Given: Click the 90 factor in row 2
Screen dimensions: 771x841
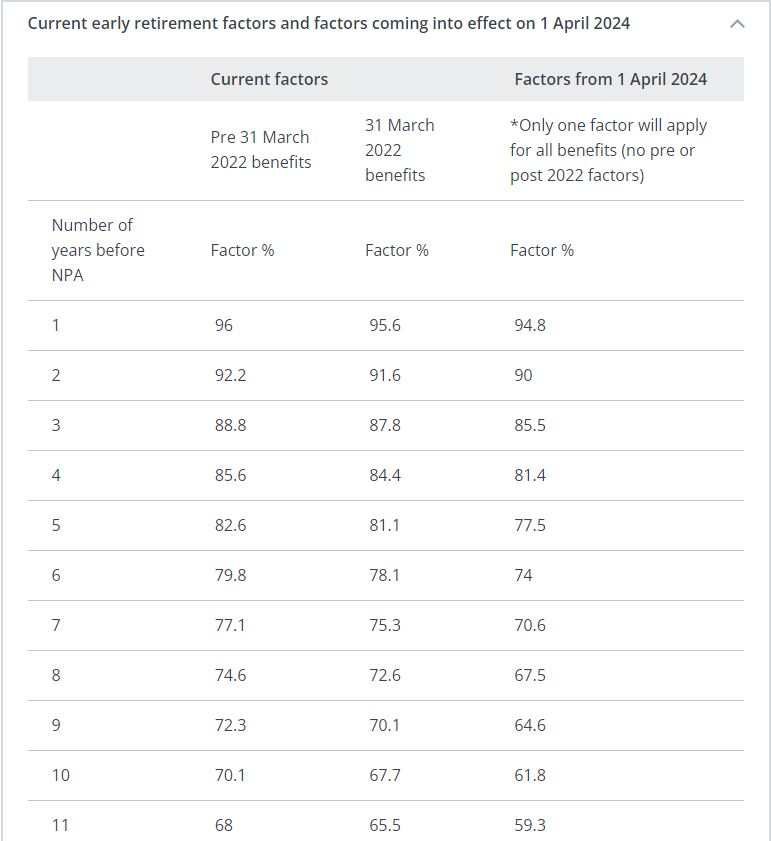Looking at the screenshot, I should [x=524, y=375].
